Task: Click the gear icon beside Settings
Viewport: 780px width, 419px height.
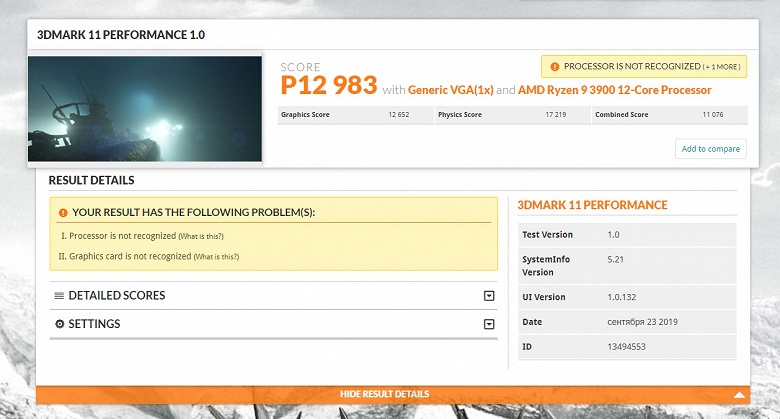Action: coord(60,324)
